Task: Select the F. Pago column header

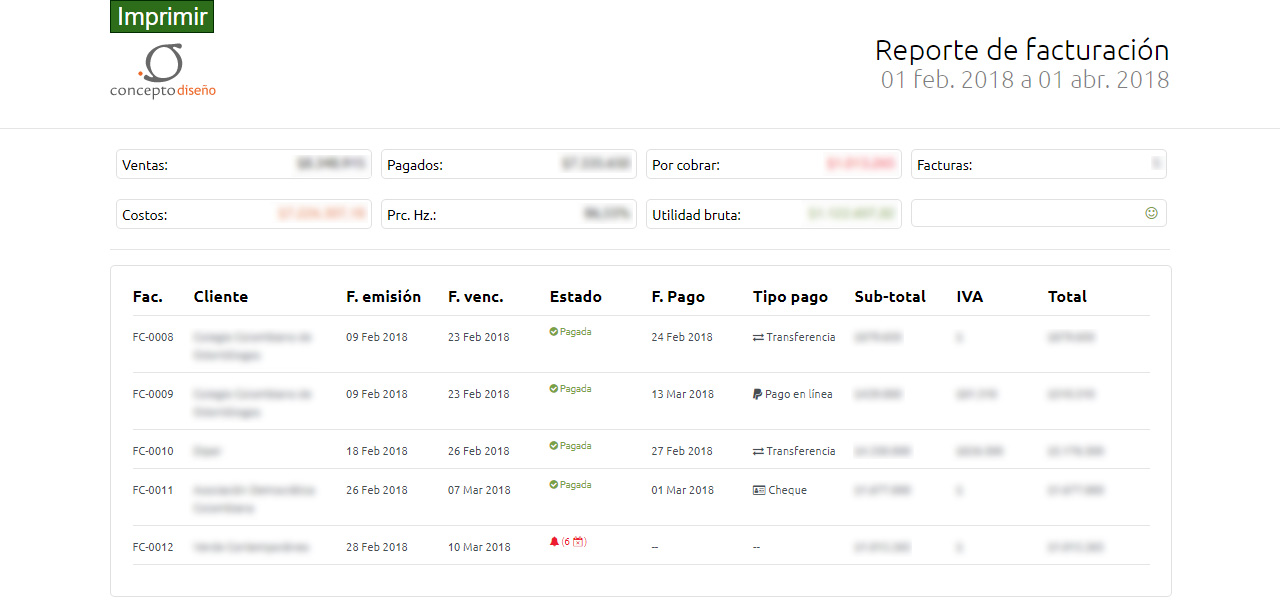Action: [x=678, y=297]
